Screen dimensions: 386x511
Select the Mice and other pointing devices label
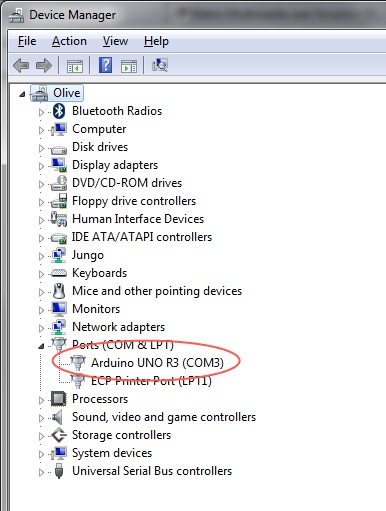157,291
